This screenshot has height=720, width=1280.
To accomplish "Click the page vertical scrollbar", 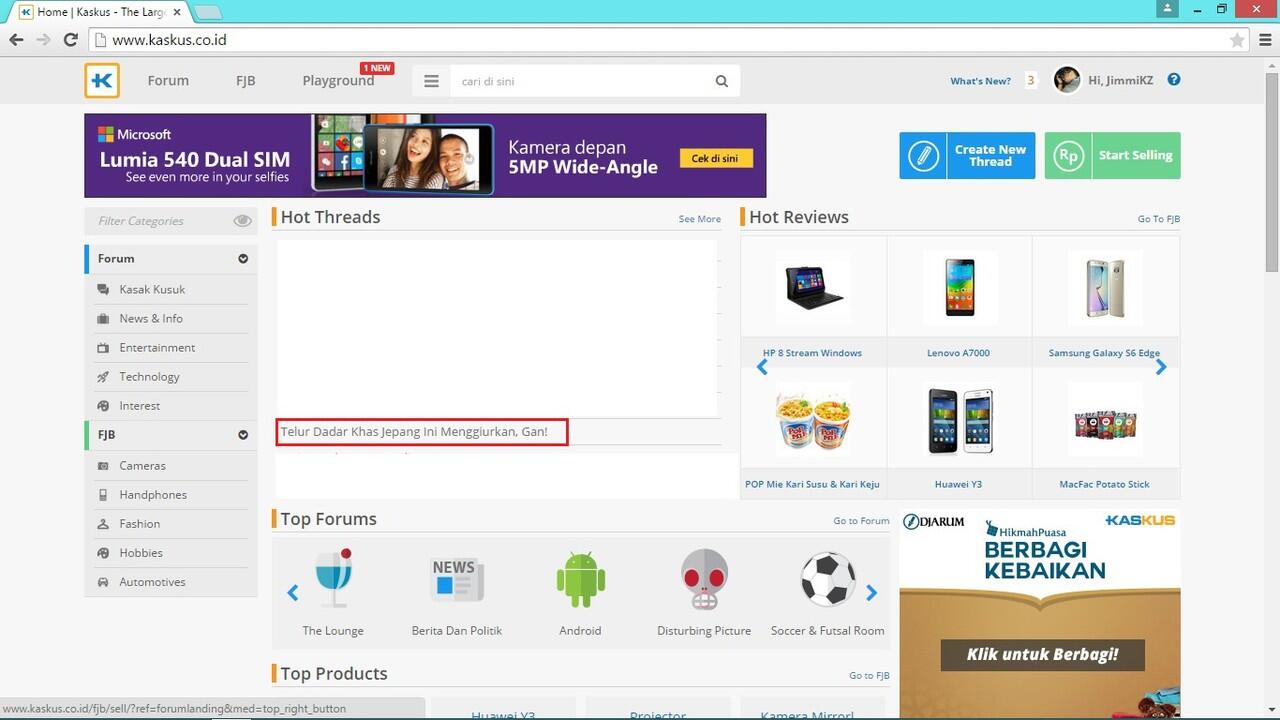I will (1271, 172).
